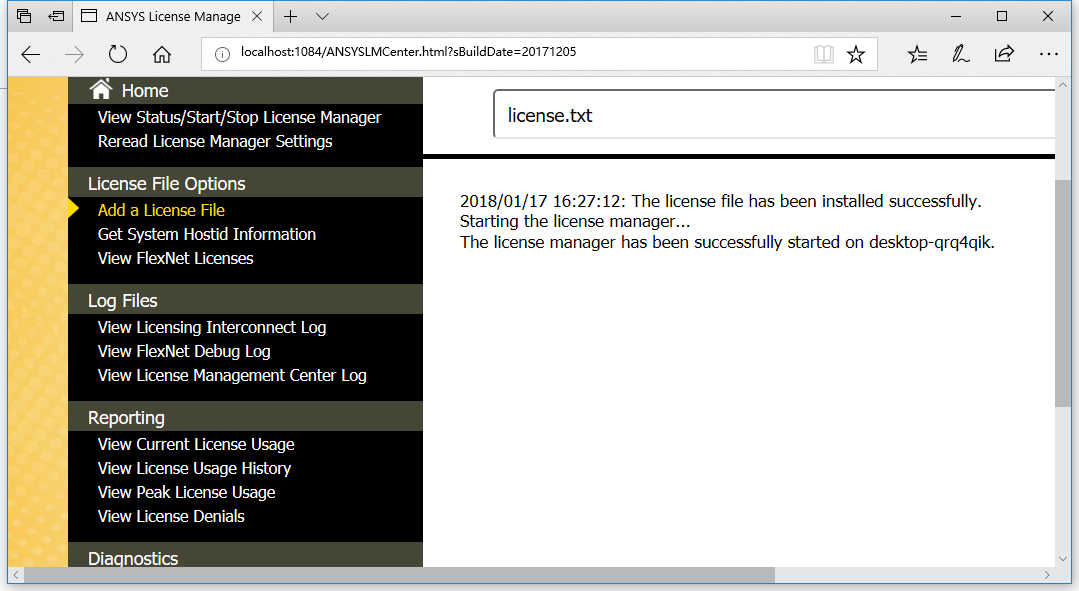Screen dimensions: 1079x591
Task: Click horizontal scrollbar right arrow
Action: coord(1047,574)
